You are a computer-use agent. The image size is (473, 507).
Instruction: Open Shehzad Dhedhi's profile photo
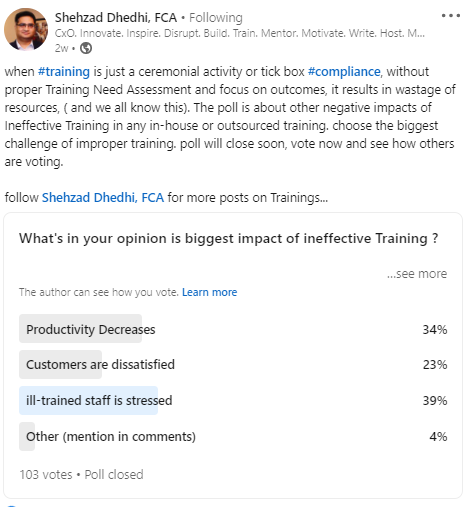point(26,29)
